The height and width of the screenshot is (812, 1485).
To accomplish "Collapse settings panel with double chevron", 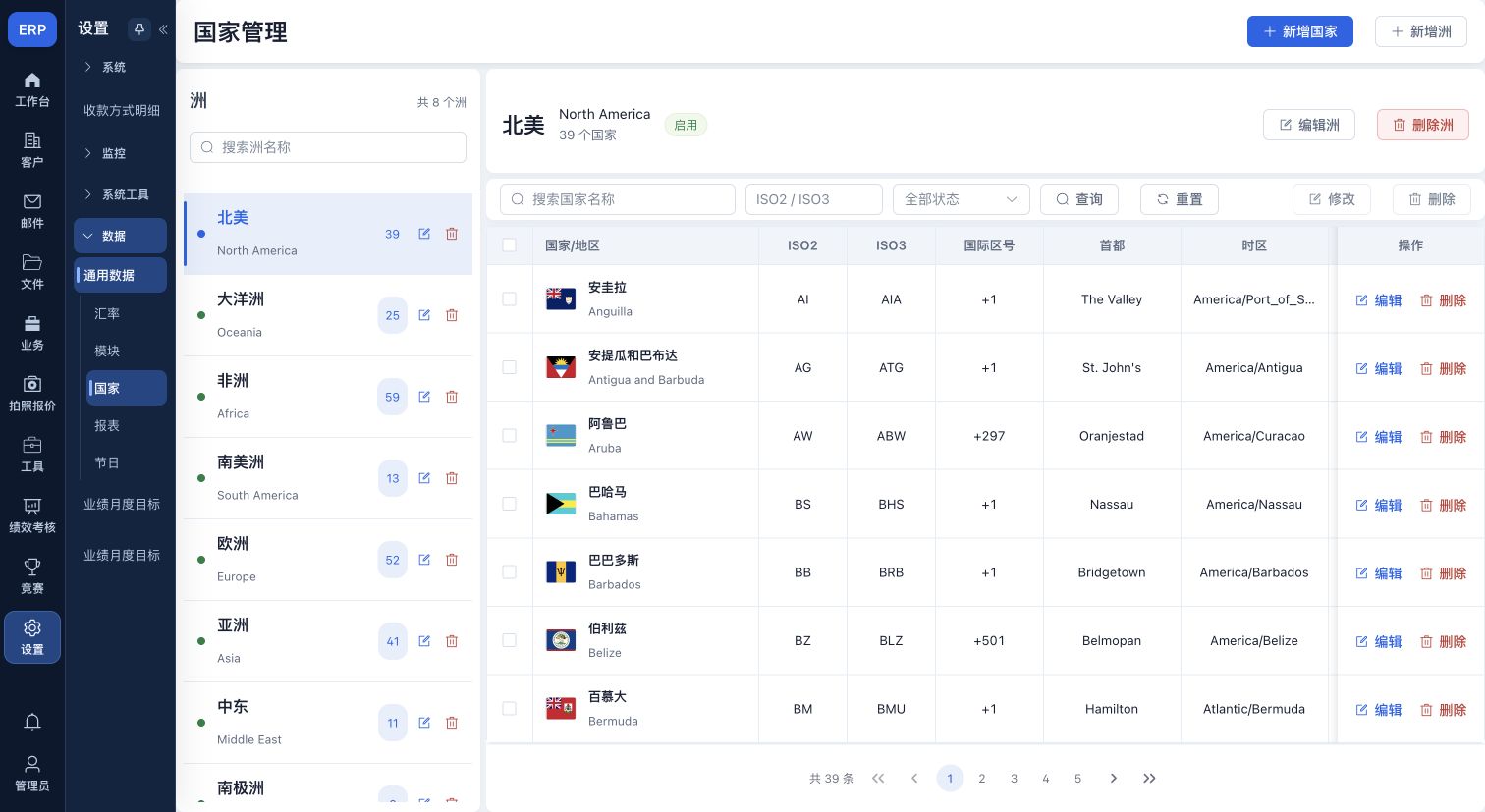I will tap(163, 29).
